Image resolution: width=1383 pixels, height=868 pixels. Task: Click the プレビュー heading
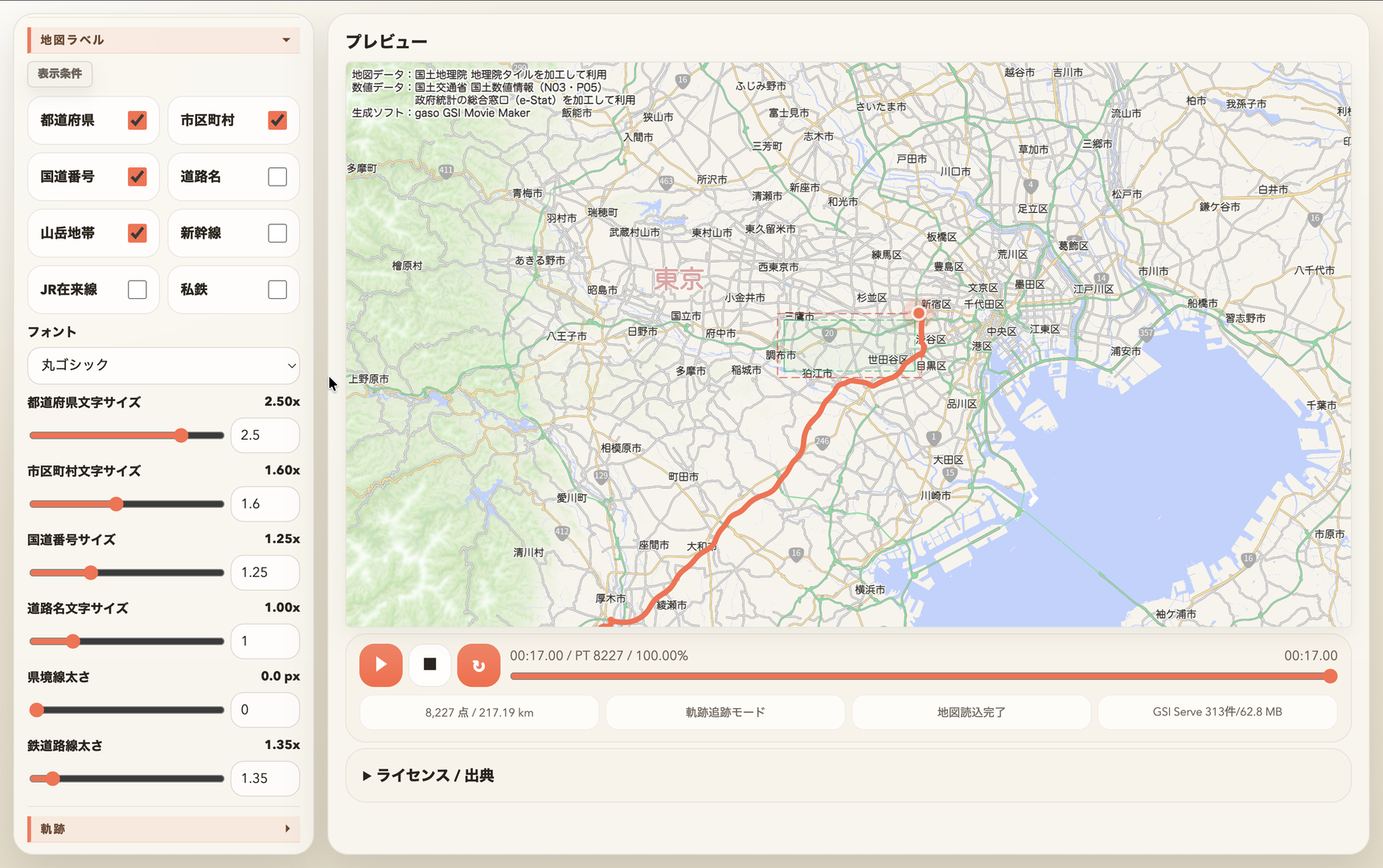point(387,42)
